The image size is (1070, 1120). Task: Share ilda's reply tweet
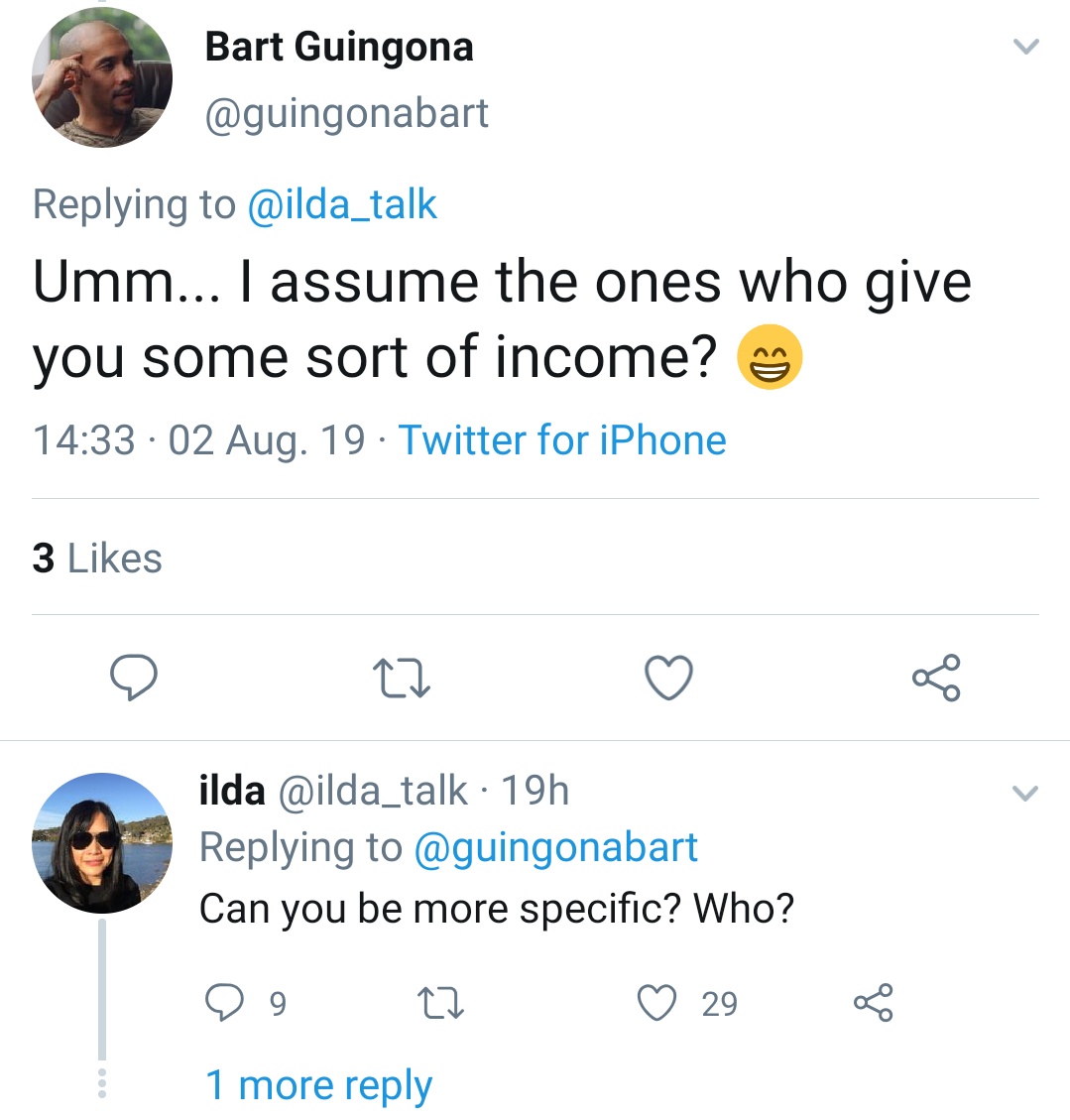click(873, 1003)
